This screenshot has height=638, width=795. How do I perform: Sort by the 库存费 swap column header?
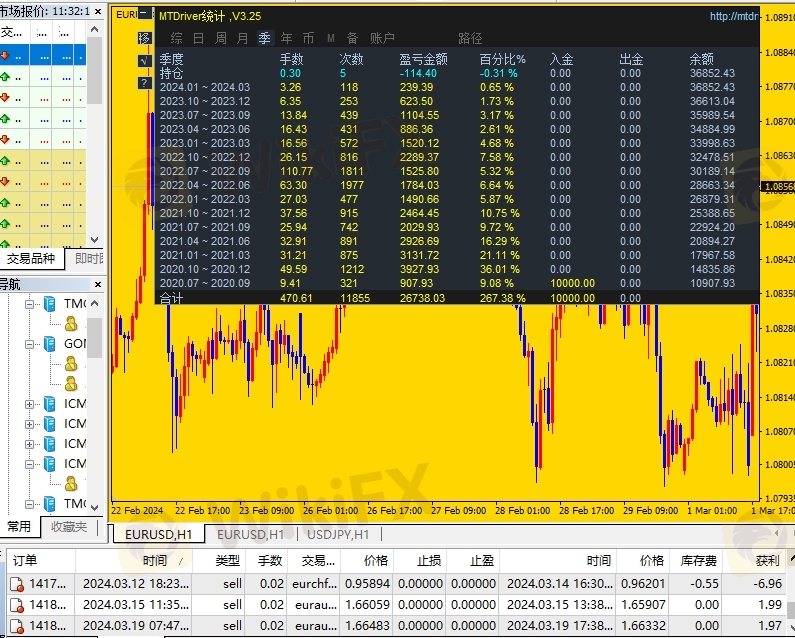(x=694, y=560)
